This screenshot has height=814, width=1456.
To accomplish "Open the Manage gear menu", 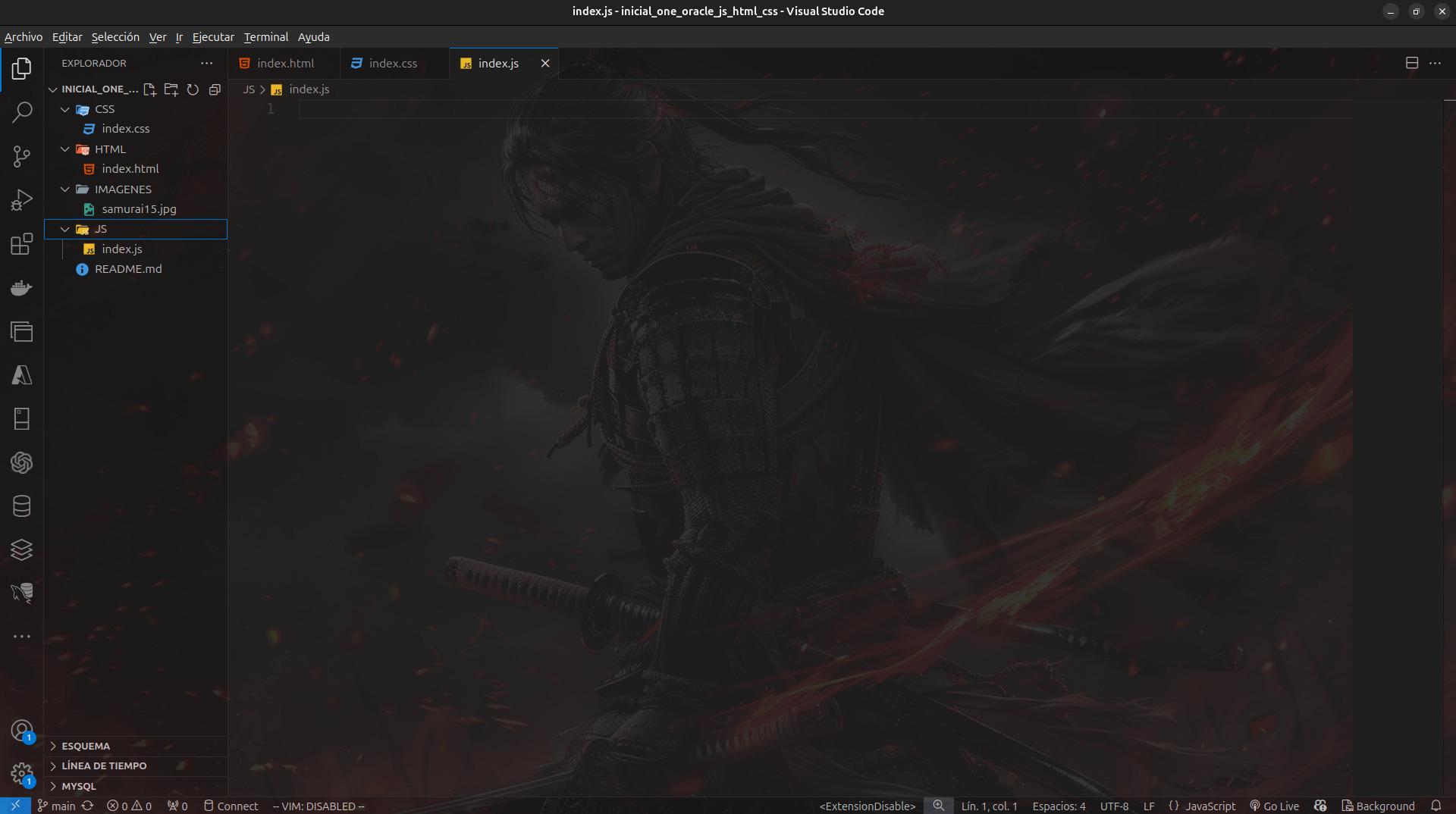I will tap(21, 774).
